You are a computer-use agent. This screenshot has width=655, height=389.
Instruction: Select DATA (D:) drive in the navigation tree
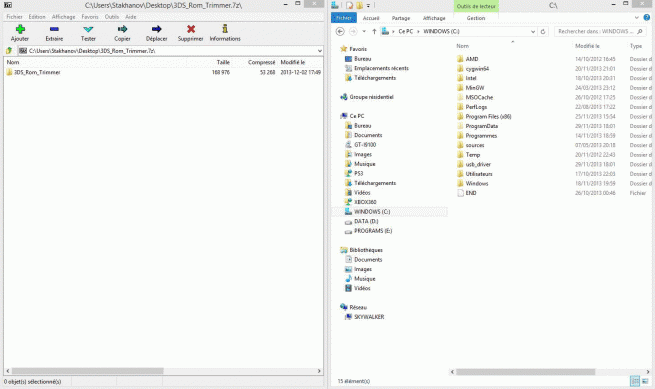point(366,221)
